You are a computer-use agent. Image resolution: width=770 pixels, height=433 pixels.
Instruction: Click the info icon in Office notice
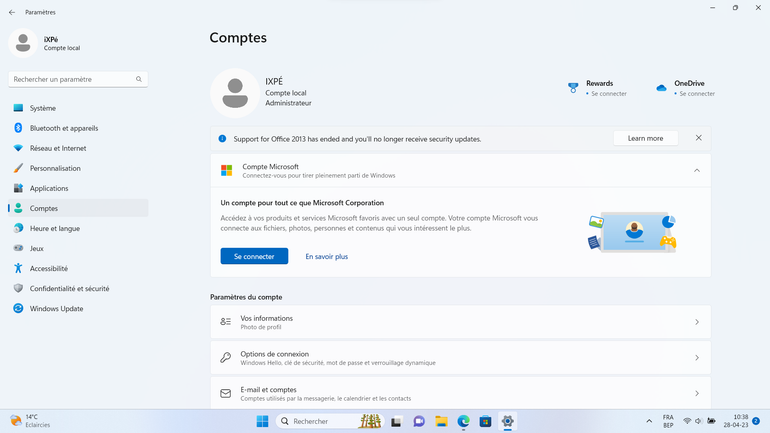(x=222, y=139)
